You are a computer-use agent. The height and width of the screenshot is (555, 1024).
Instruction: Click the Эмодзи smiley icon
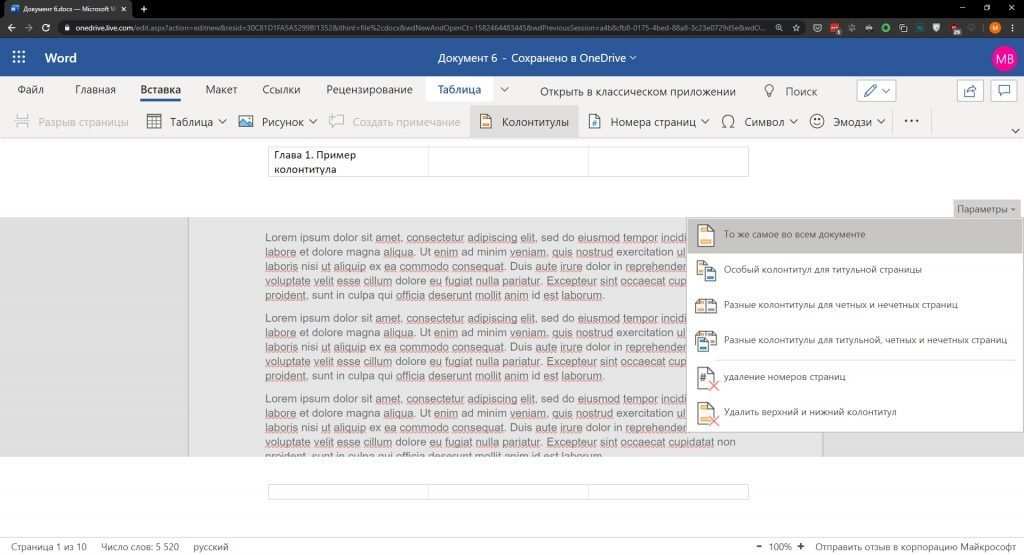[816, 121]
